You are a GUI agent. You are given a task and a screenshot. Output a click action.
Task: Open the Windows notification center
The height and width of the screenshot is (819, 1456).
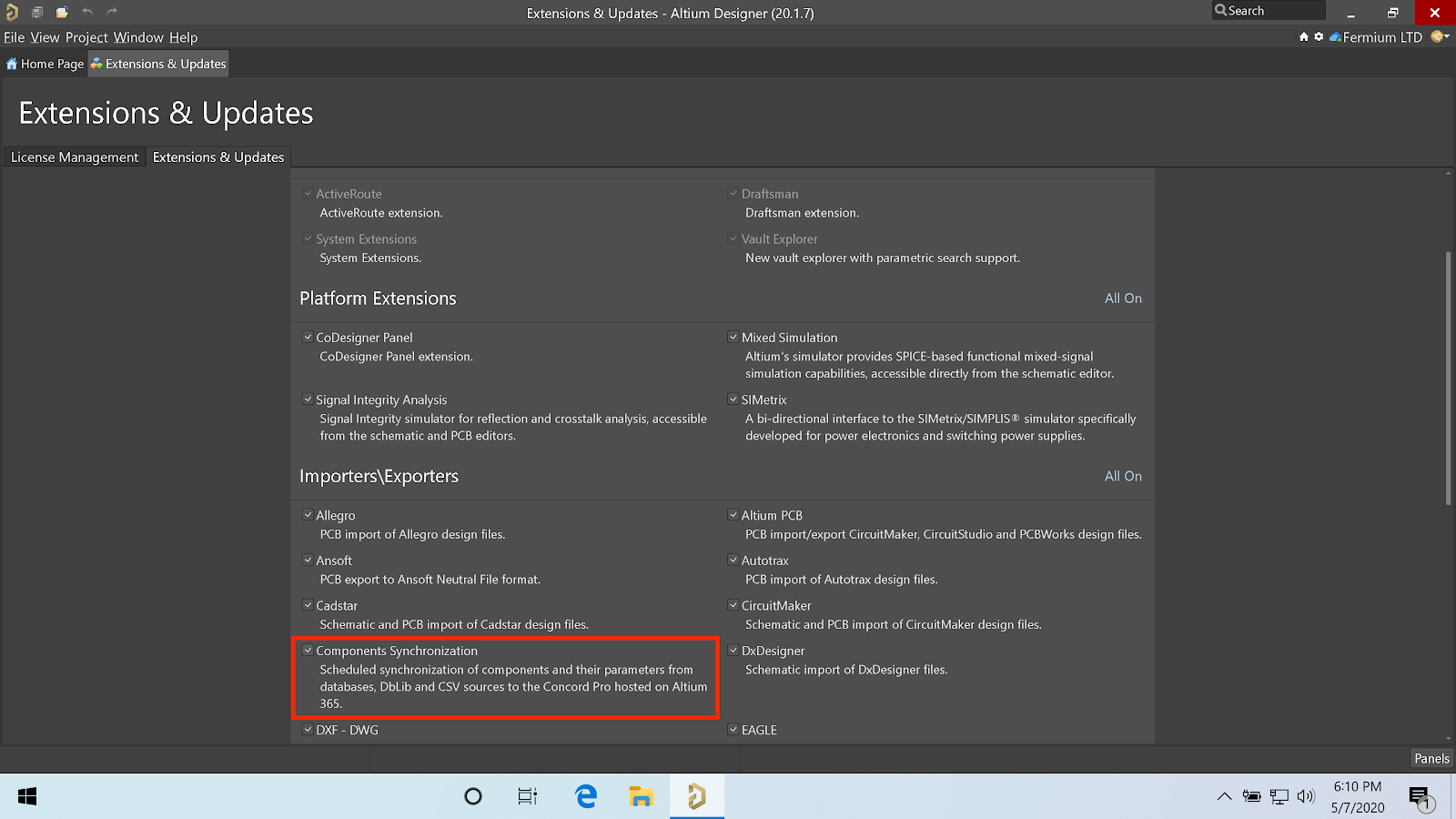click(1422, 799)
